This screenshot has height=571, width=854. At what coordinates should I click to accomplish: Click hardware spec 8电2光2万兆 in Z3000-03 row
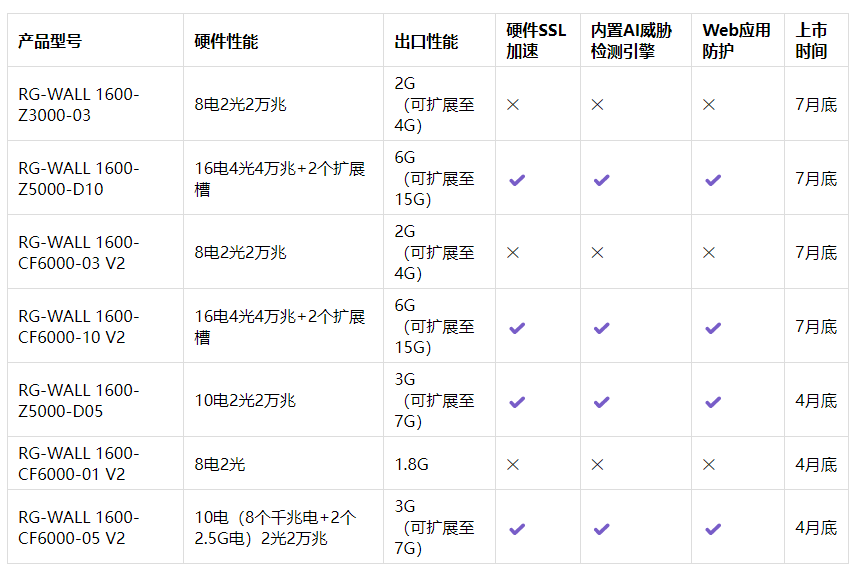point(240,105)
